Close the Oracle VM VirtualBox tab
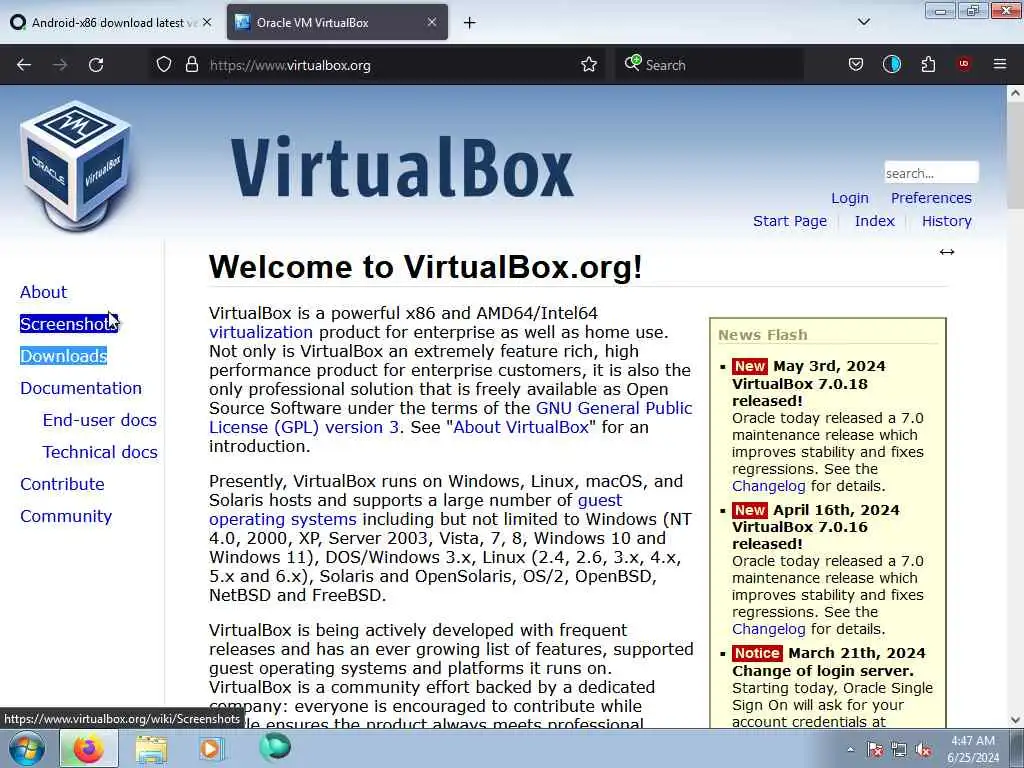 (x=432, y=22)
